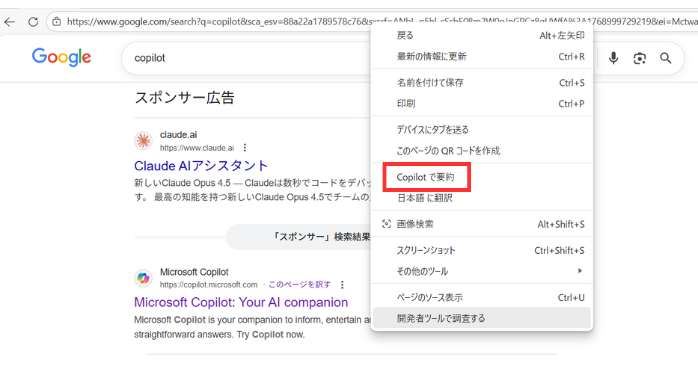This screenshot has width=698, height=365.
Task: Open site info lock icon in address bar
Action: click(x=57, y=21)
